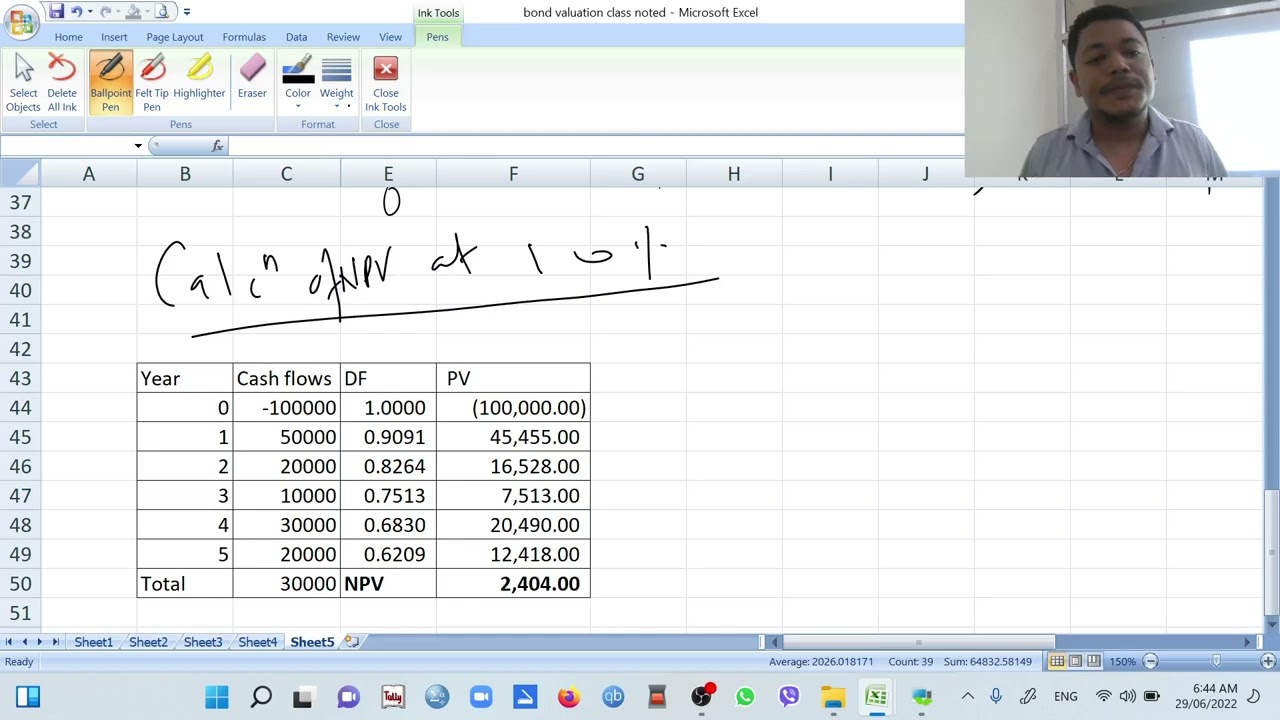Image resolution: width=1280 pixels, height=720 pixels.
Task: Click into the formula bar
Action: click(595, 146)
